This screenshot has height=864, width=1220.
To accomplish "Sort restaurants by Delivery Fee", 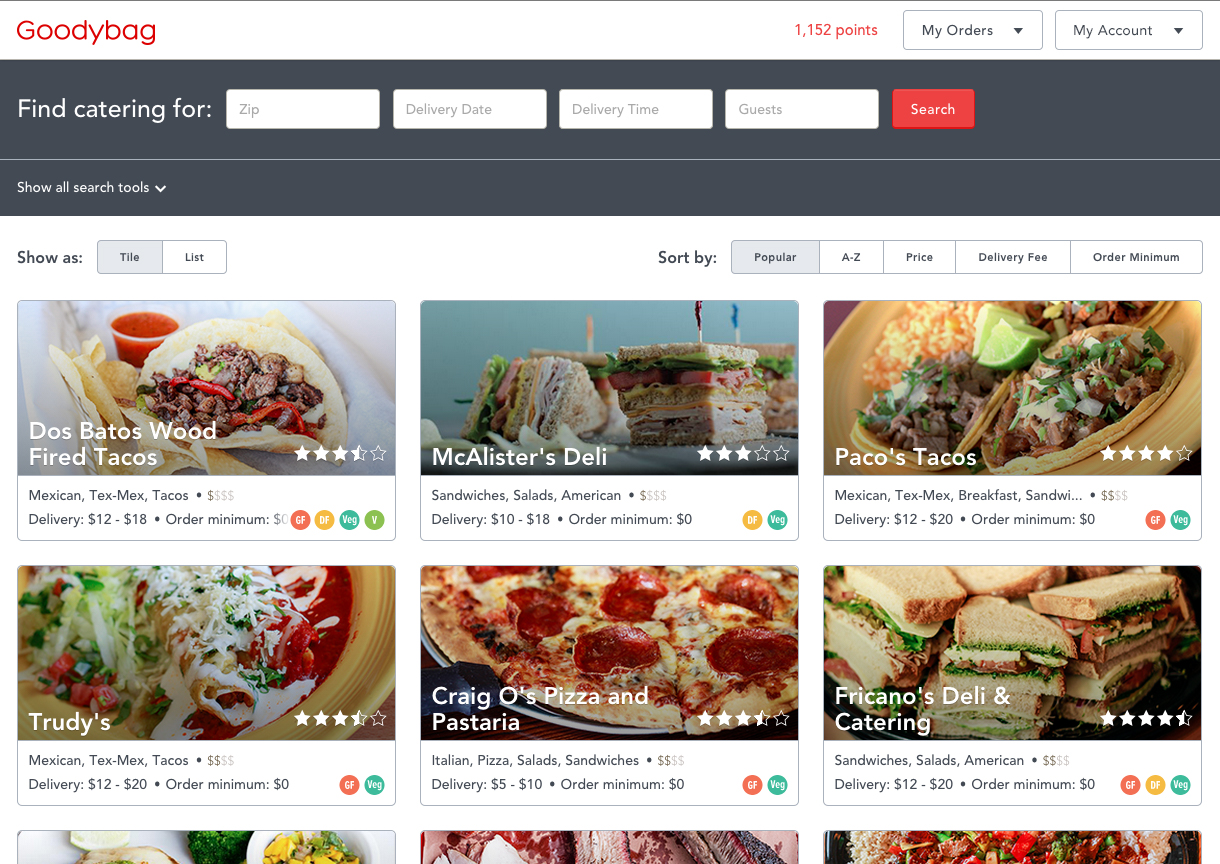I will coord(1013,257).
